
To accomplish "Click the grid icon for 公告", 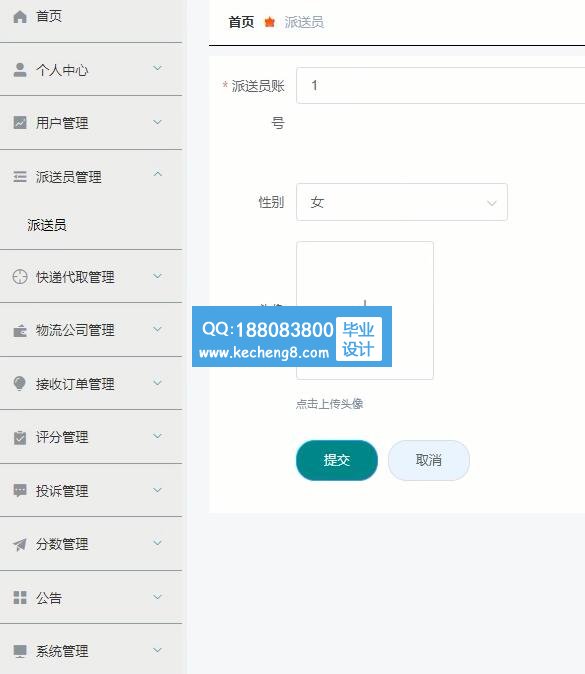I will point(20,597).
